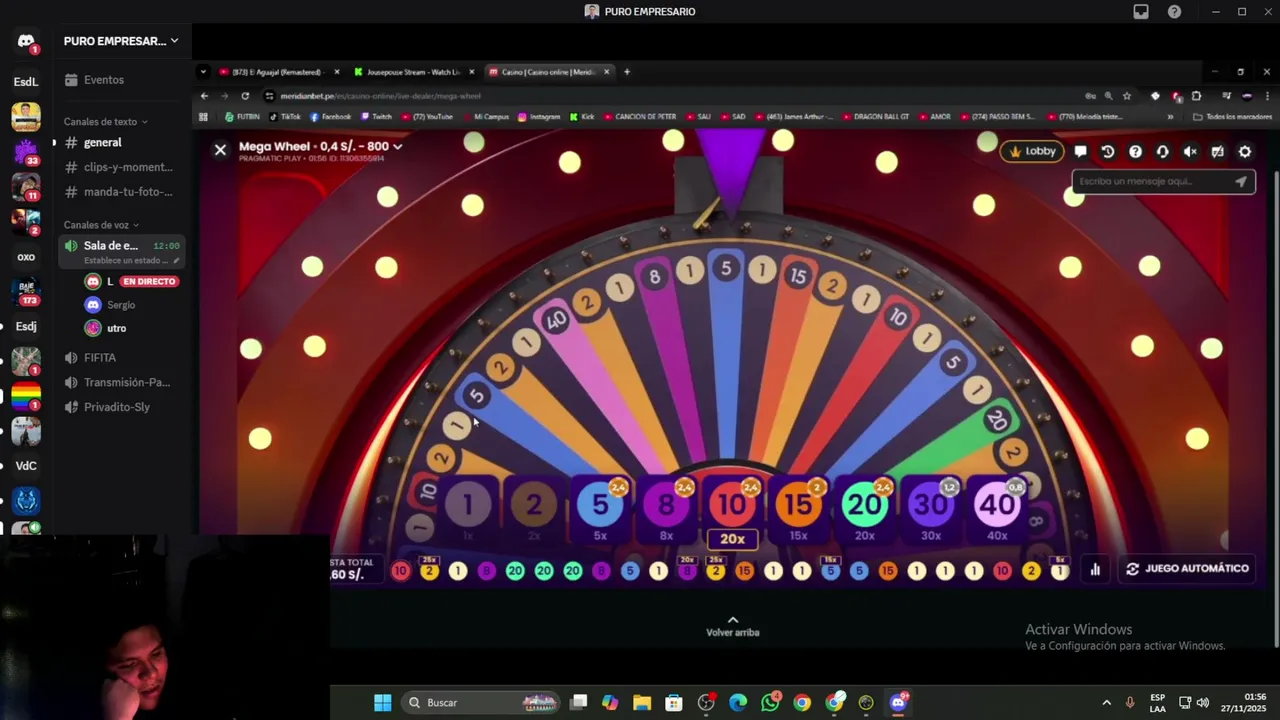This screenshot has height=720, width=1280.
Task: Go to casino Lobby button
Action: pyautogui.click(x=1032, y=152)
